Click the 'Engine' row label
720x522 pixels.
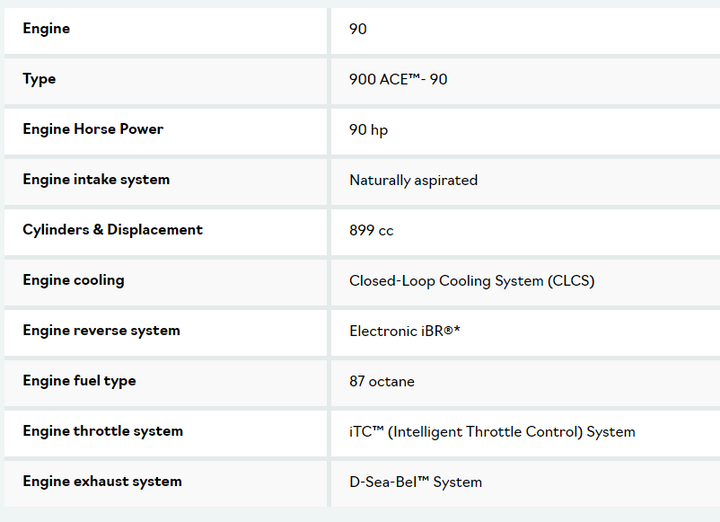point(46,29)
